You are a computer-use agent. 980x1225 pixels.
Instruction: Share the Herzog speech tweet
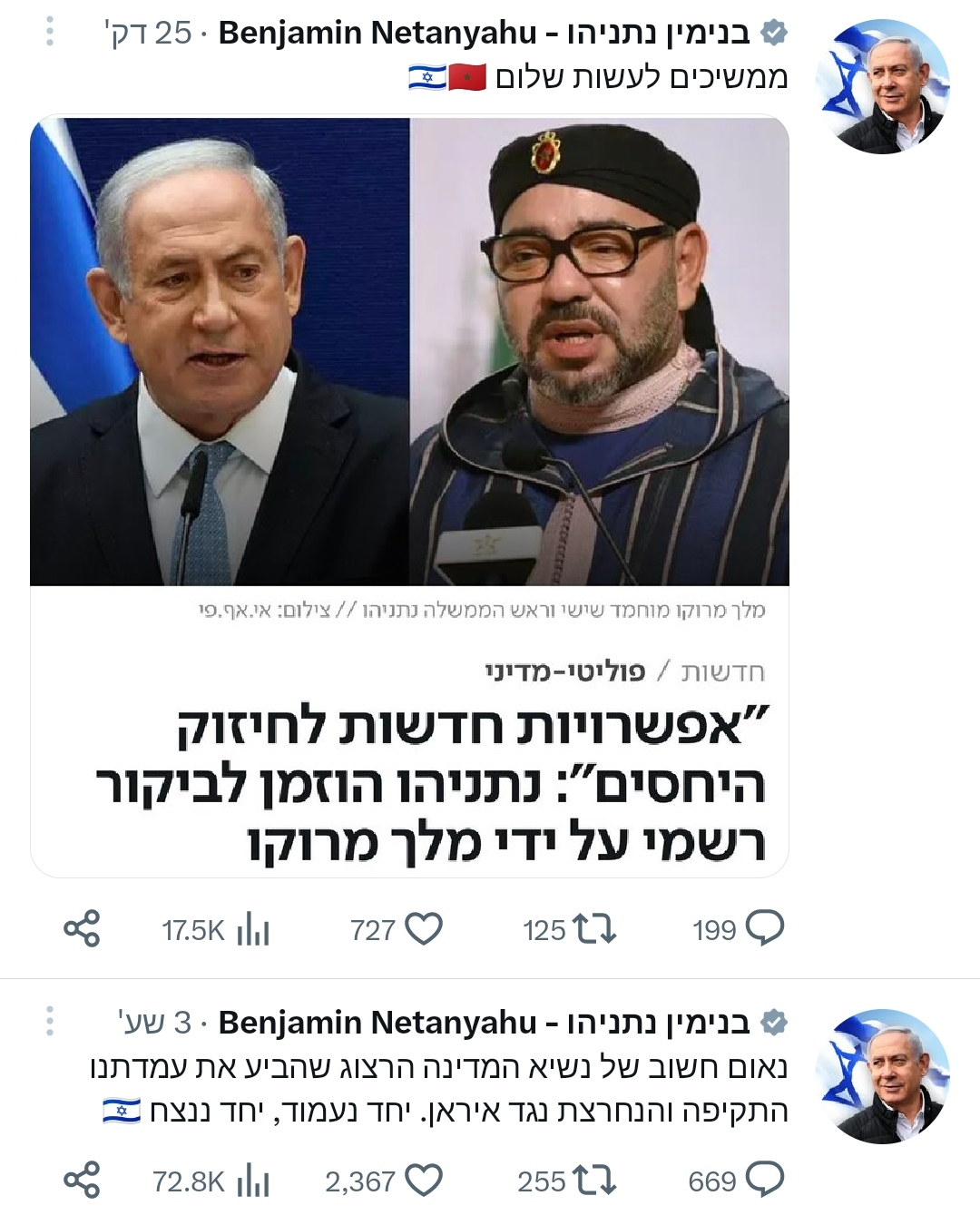click(x=82, y=1181)
